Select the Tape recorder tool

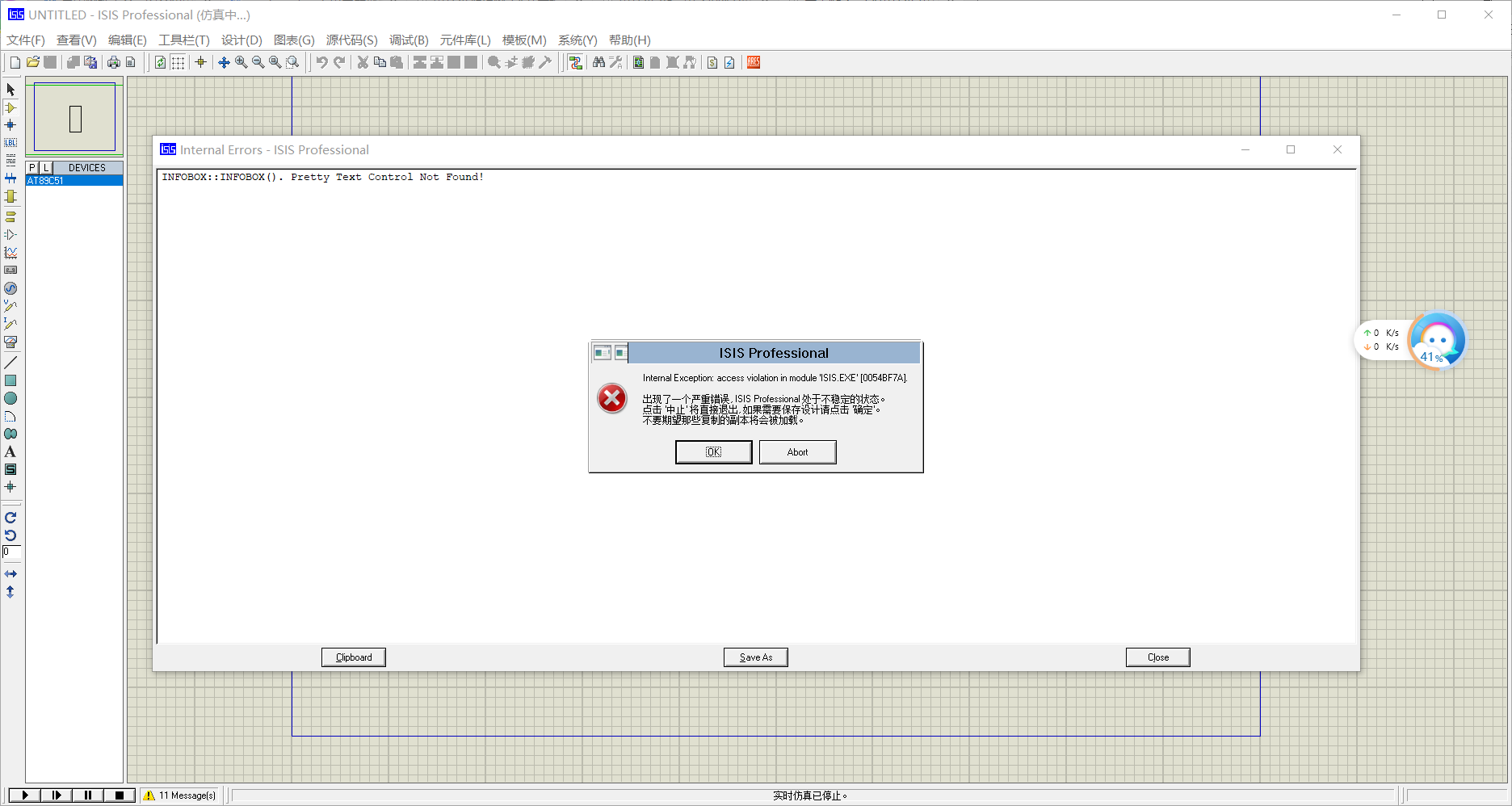[x=10, y=271]
